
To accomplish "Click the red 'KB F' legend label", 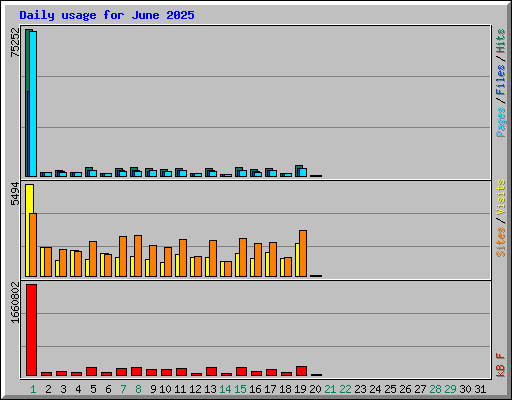I will (501, 365).
